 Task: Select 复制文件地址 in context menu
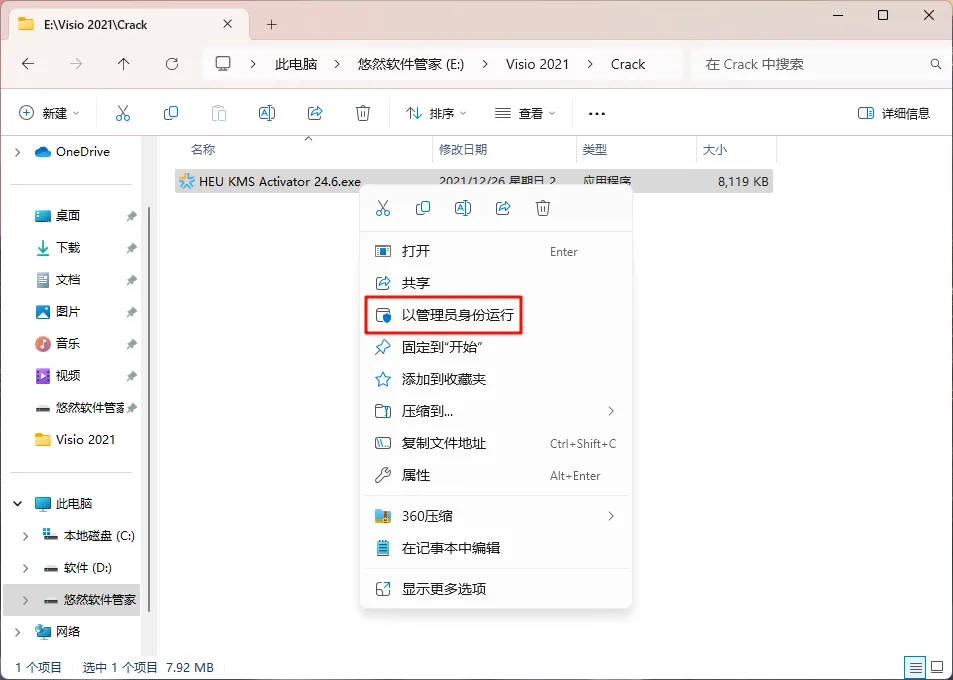pyautogui.click(x=496, y=444)
